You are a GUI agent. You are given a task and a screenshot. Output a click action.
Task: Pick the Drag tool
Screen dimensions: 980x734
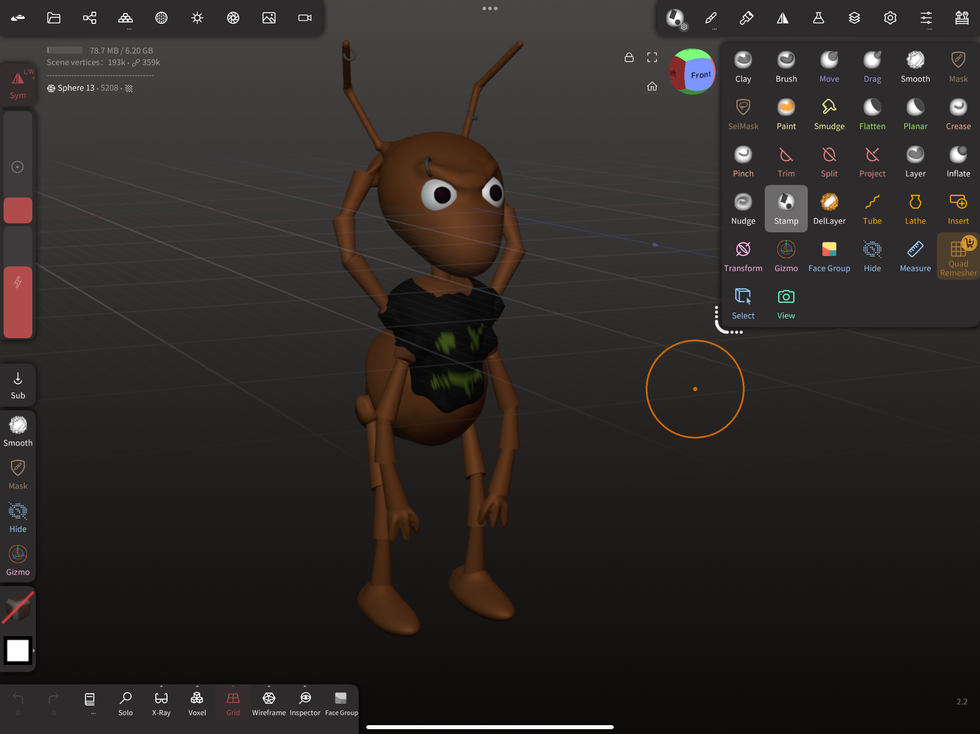(x=872, y=66)
